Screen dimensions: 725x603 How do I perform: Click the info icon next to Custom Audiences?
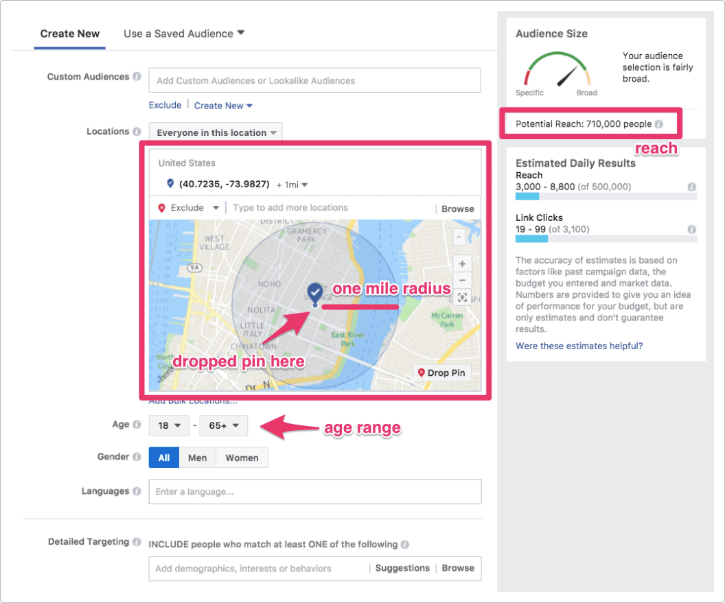coord(137,77)
